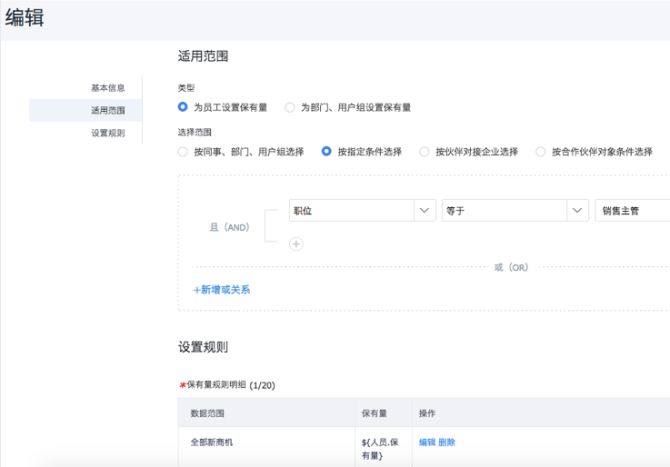The height and width of the screenshot is (467, 670).
Task: Open the 职位 field dropdown
Action: [x=350, y=211]
